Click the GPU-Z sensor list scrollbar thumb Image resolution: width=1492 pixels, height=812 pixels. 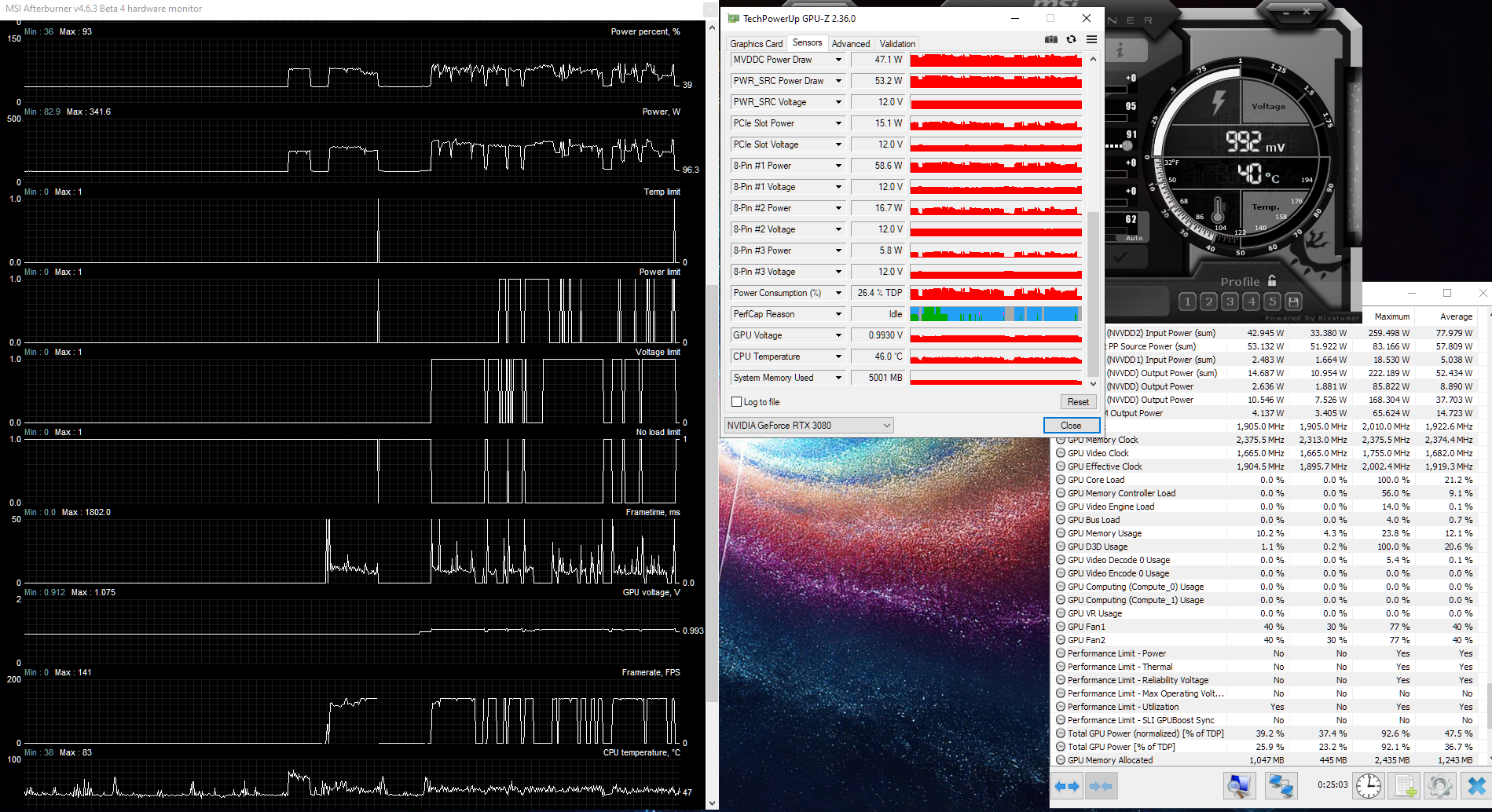click(1093, 294)
